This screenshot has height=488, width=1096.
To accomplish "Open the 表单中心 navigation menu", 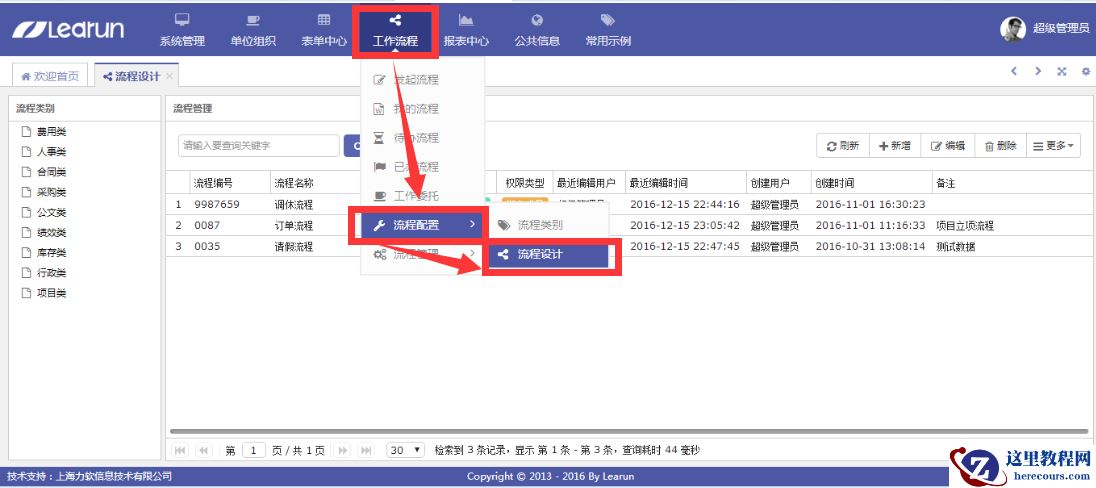I will point(324,30).
